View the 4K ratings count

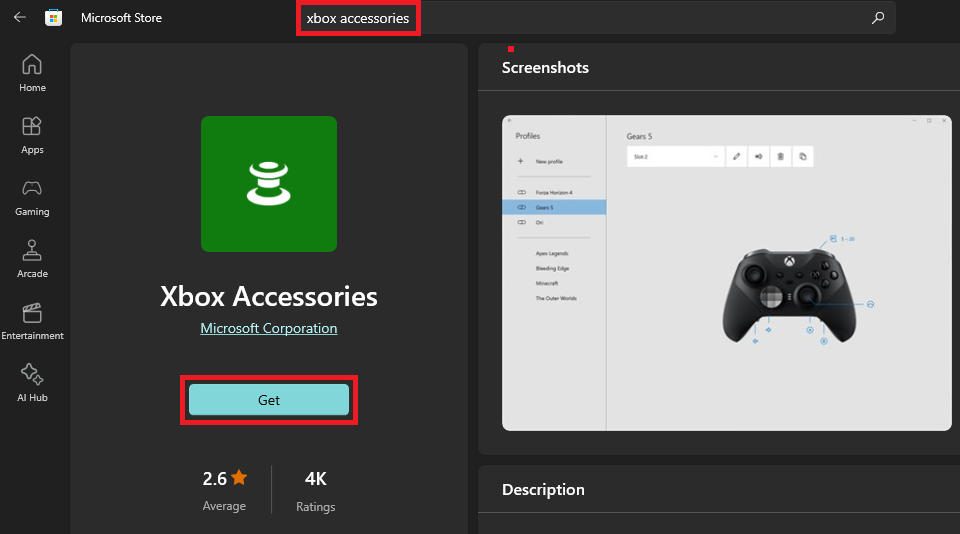point(315,479)
